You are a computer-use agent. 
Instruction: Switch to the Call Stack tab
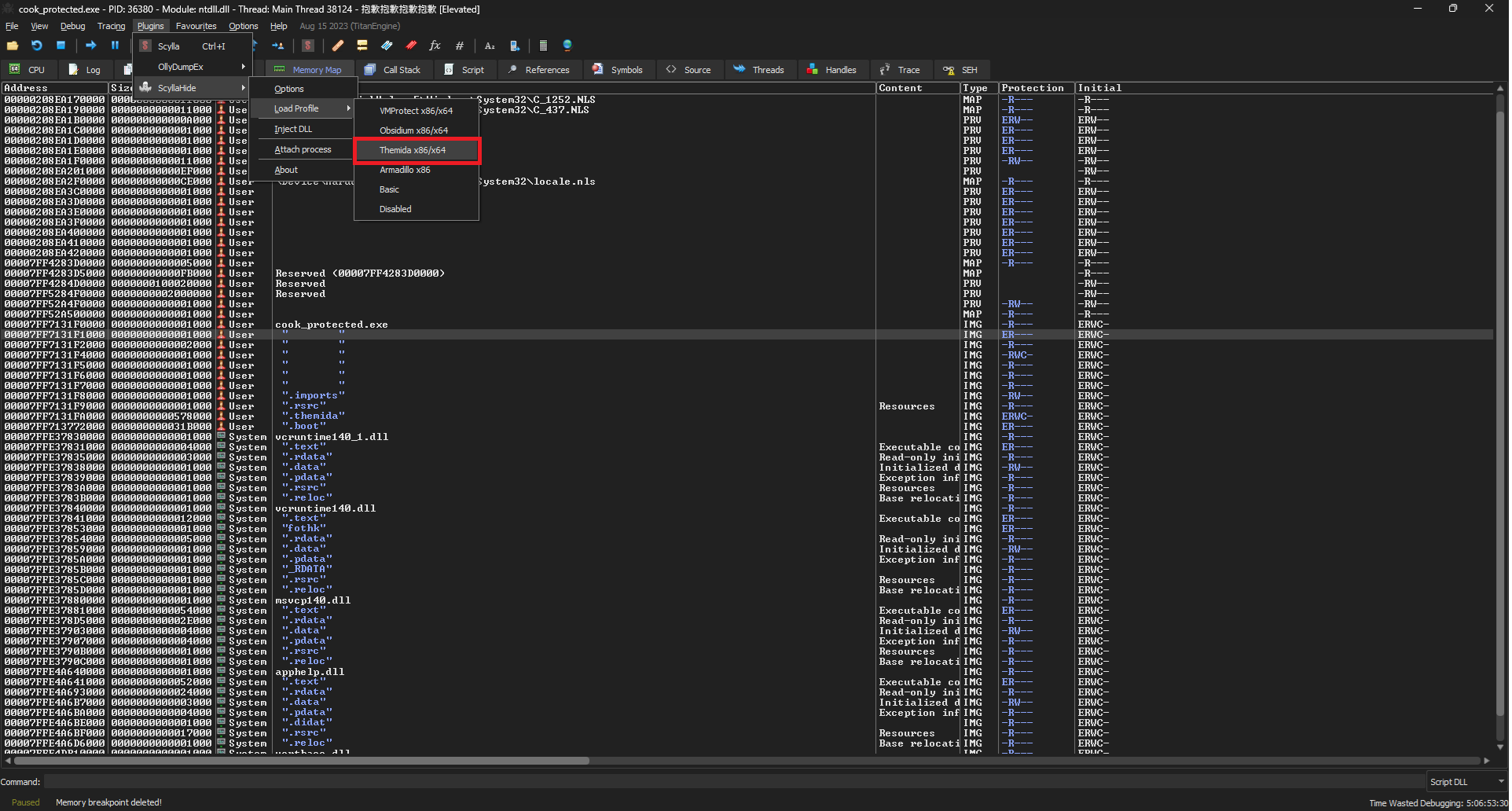(x=393, y=70)
